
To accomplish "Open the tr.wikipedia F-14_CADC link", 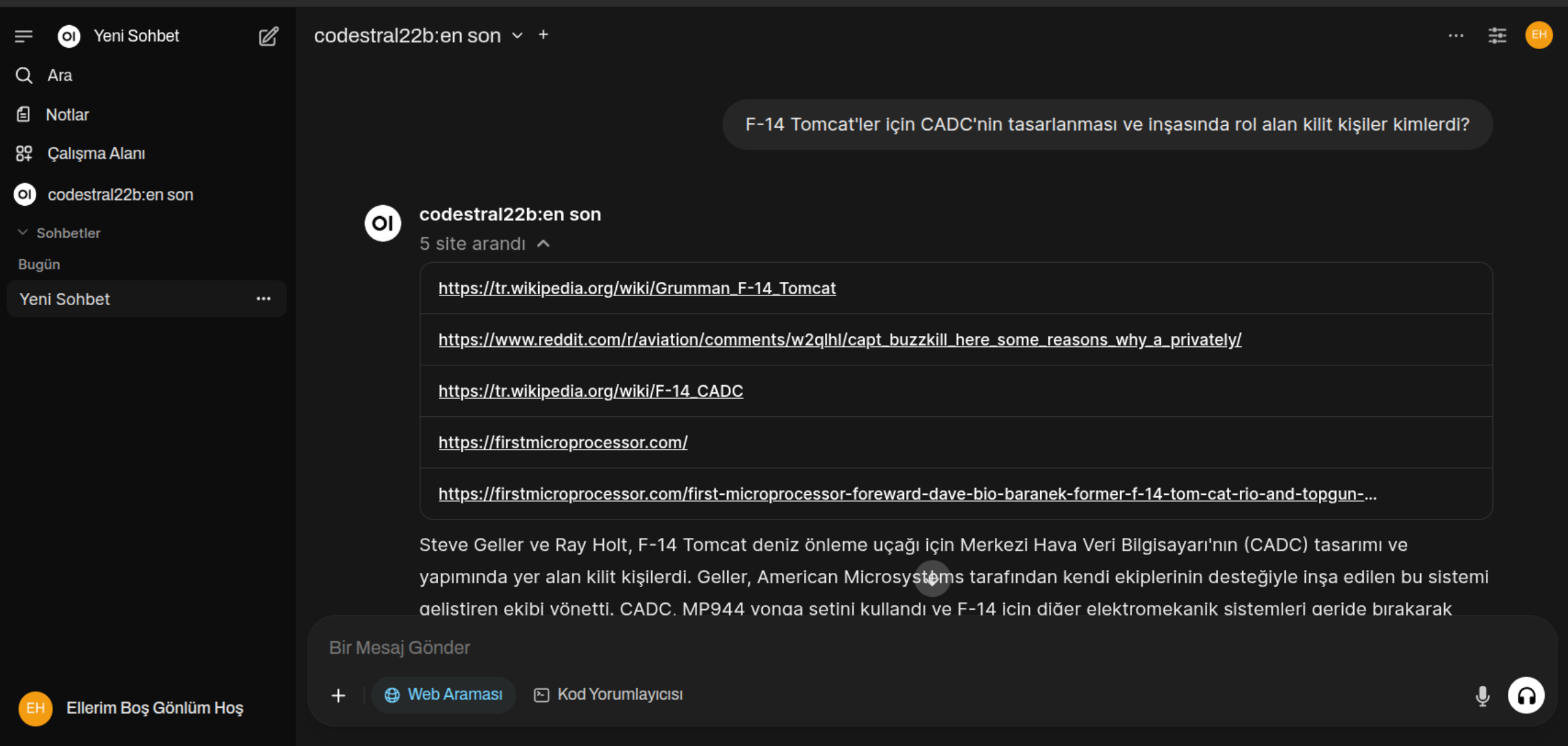I will (590, 391).
